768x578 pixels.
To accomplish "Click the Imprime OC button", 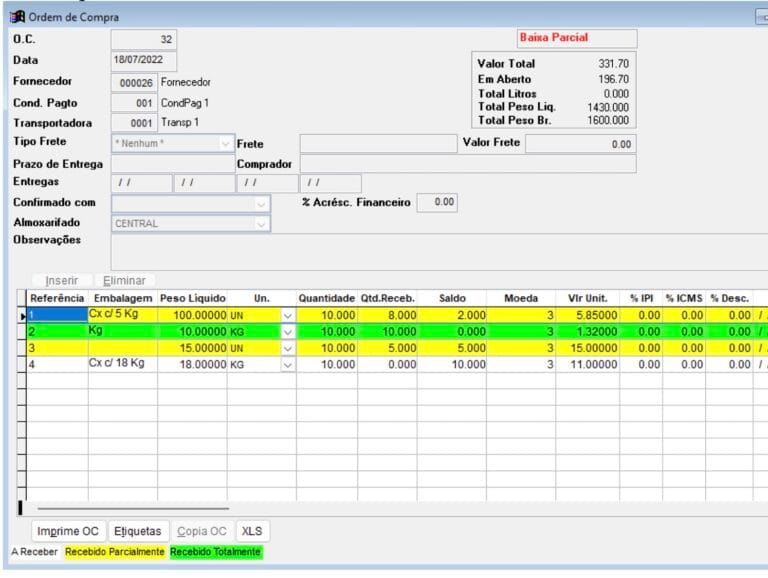I will (68, 531).
